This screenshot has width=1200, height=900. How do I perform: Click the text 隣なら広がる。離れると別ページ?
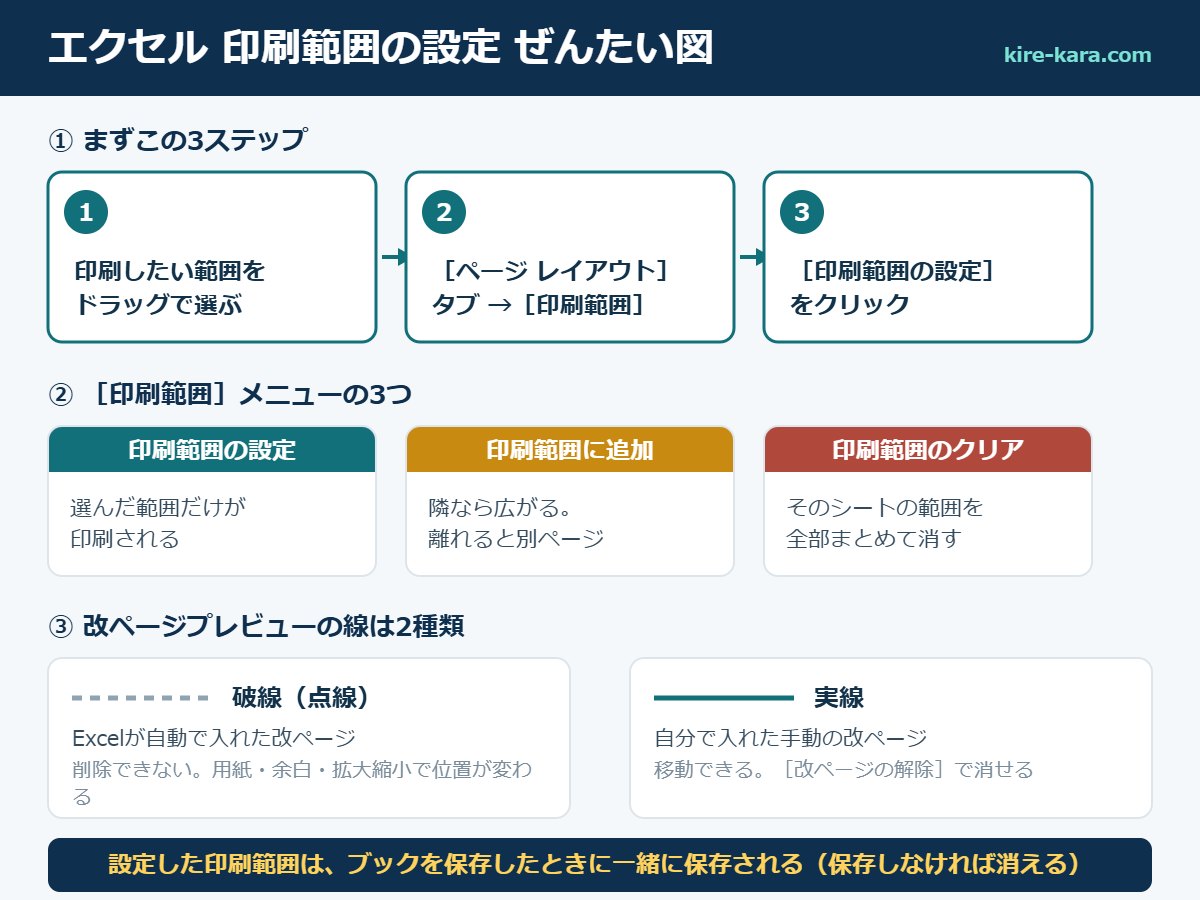tap(517, 523)
